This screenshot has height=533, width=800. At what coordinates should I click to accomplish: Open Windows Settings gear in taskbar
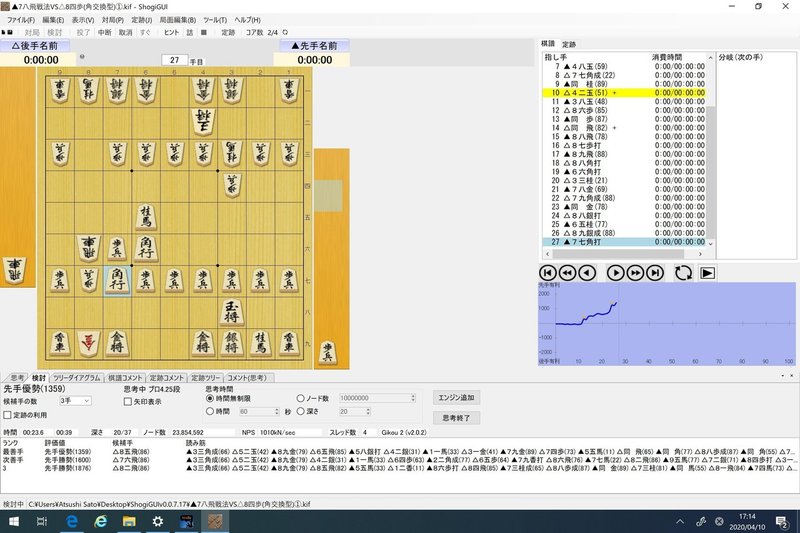click(x=158, y=521)
